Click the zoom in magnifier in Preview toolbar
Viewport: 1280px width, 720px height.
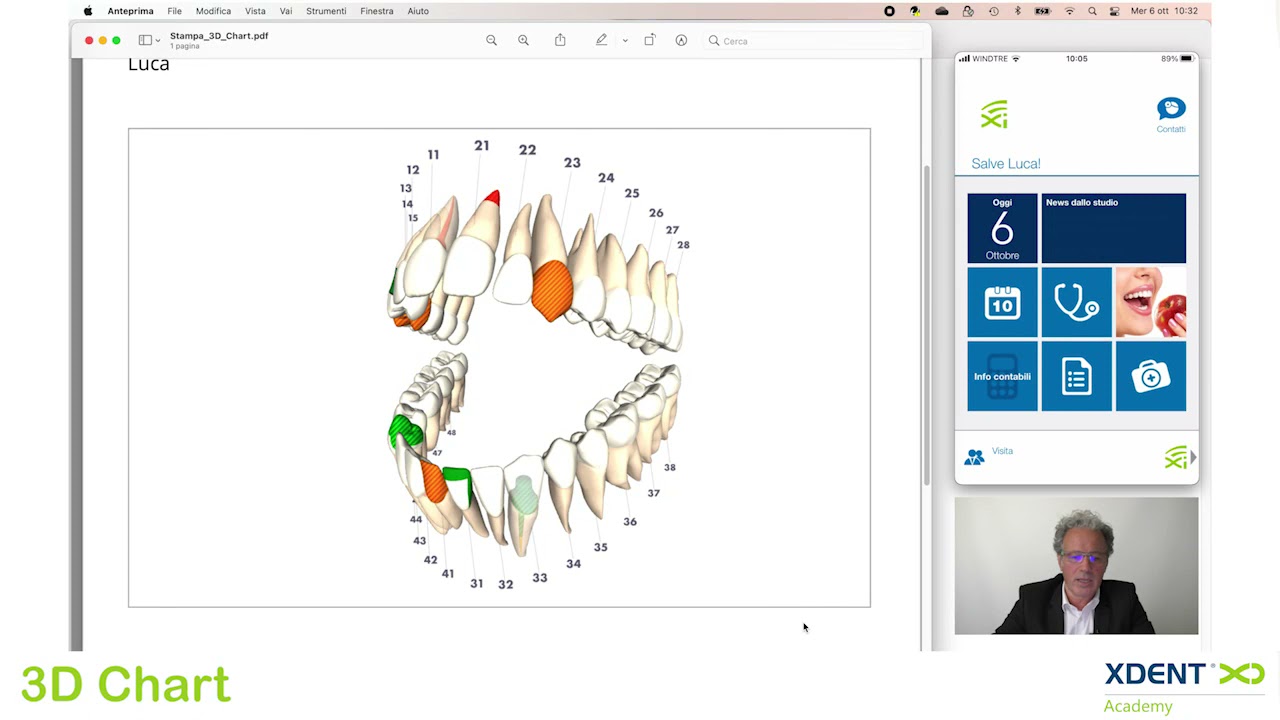(x=523, y=40)
